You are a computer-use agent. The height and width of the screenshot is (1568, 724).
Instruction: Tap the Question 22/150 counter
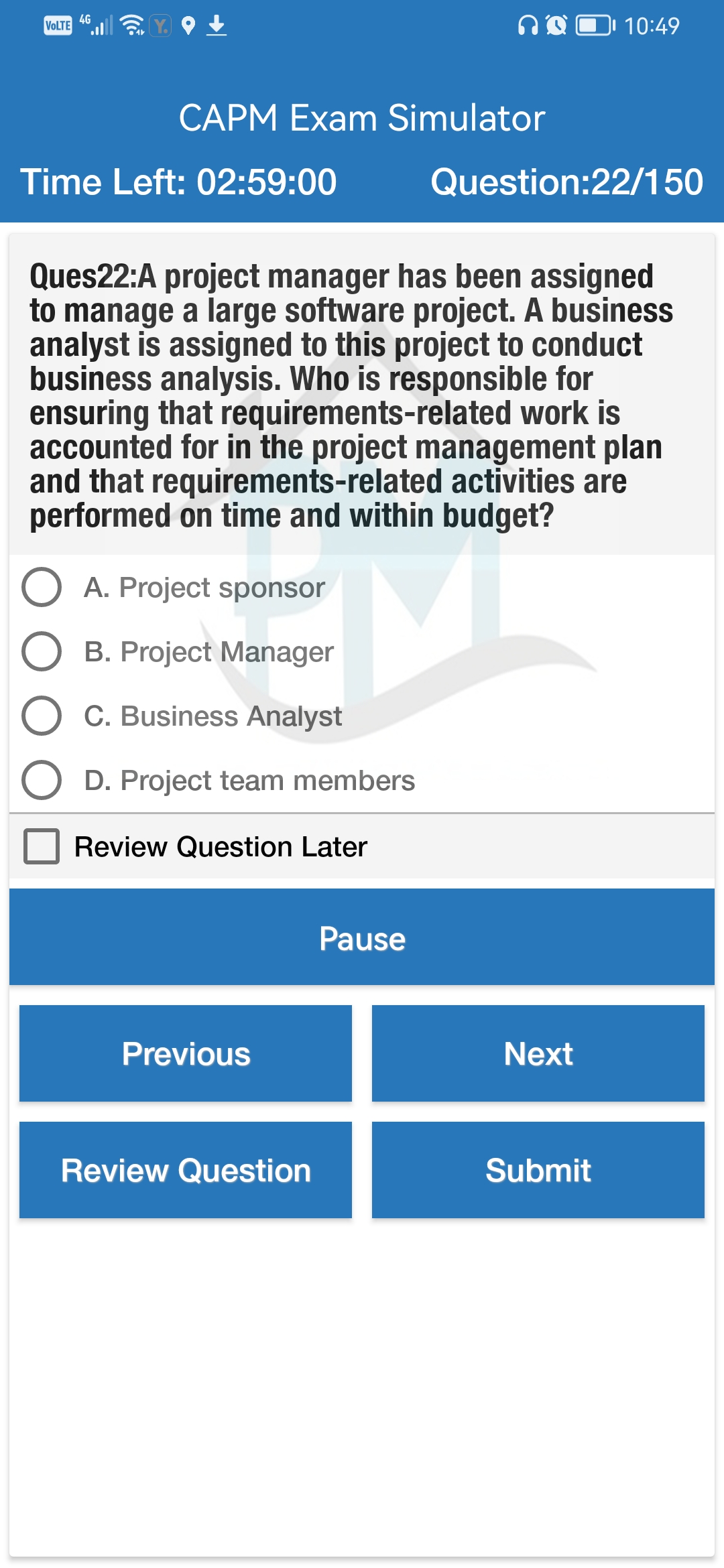point(566,182)
